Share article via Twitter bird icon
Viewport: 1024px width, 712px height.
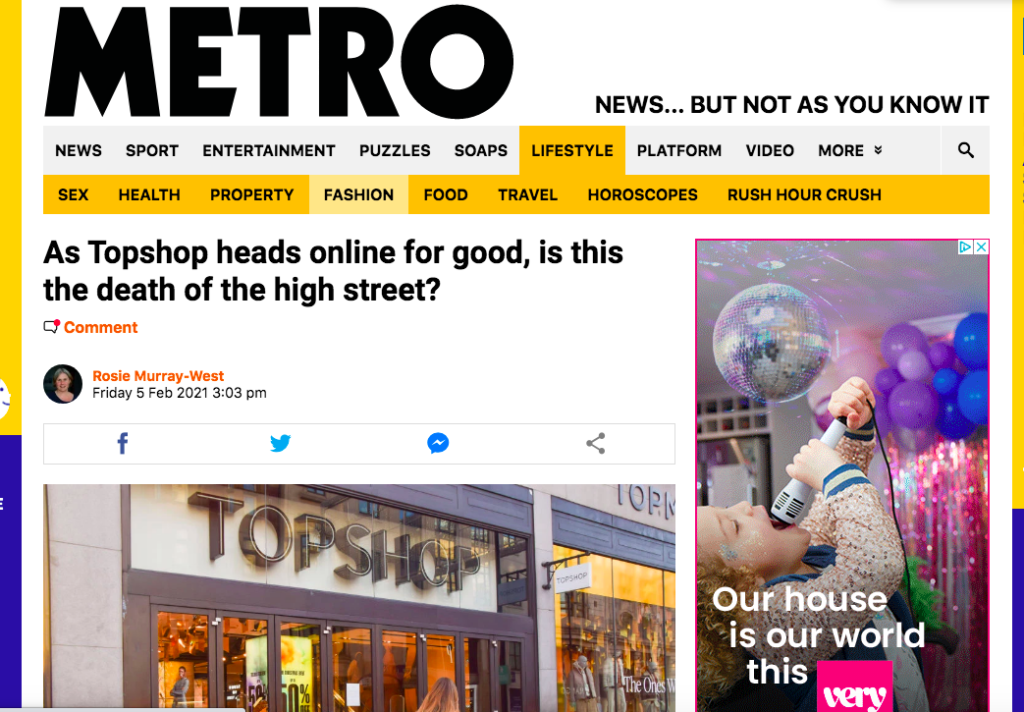tap(280, 444)
